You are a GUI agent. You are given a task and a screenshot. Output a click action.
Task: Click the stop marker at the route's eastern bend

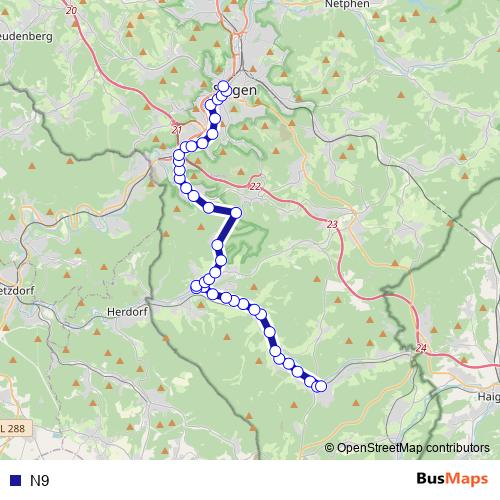[x=236, y=213]
